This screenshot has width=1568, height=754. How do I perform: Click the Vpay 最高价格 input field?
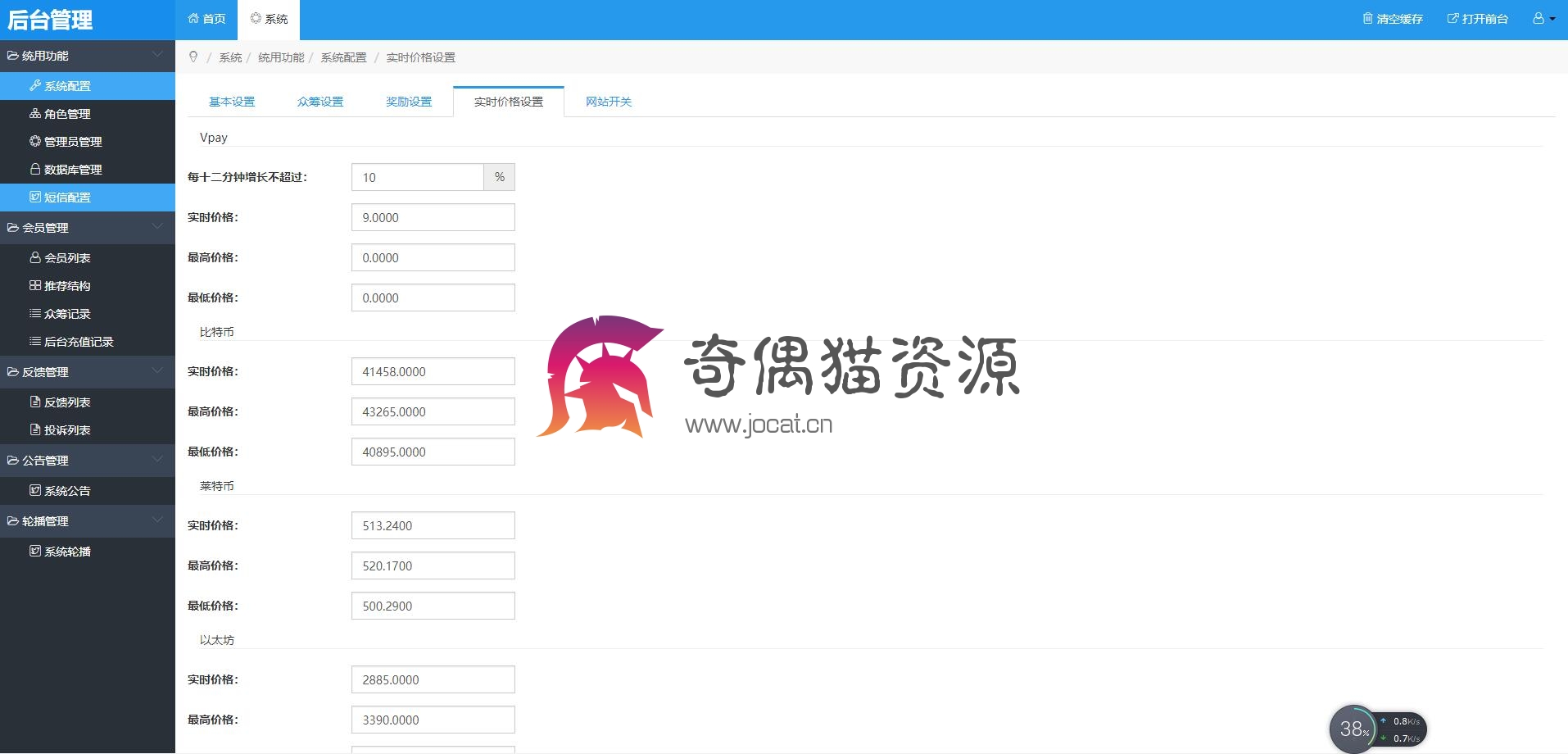pos(433,257)
